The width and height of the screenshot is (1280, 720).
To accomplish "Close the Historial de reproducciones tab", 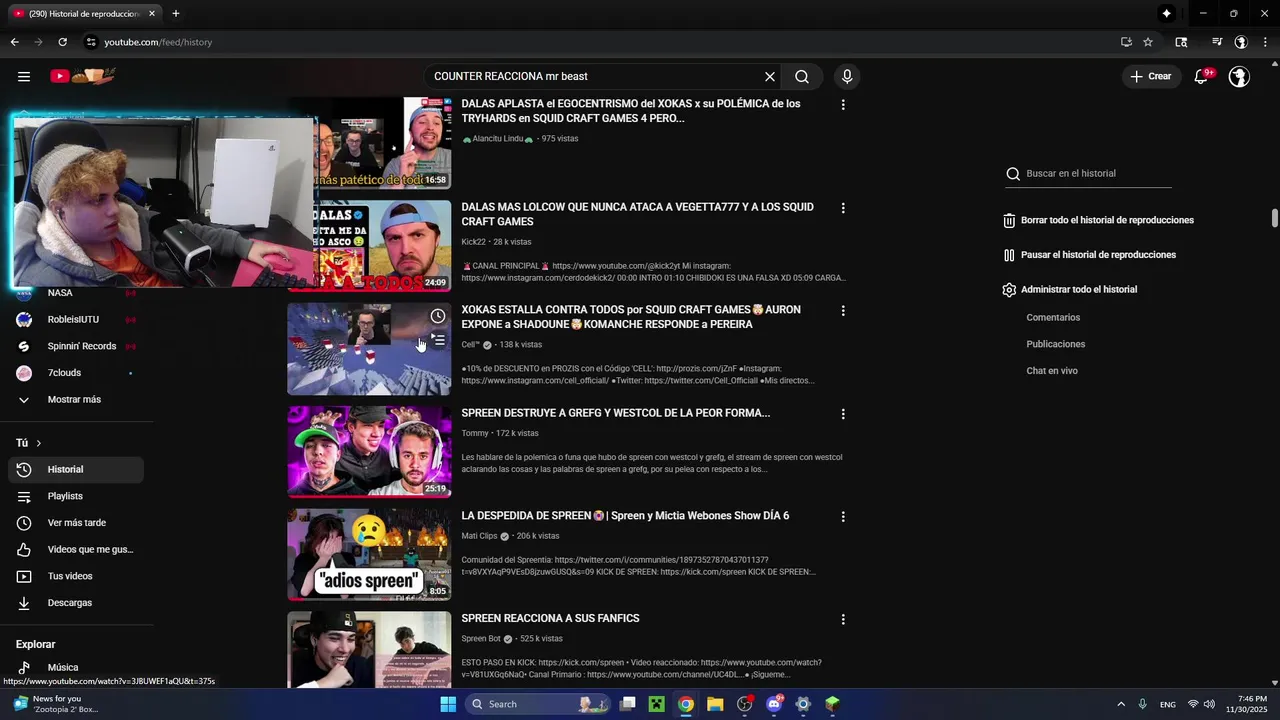I will 152,14.
